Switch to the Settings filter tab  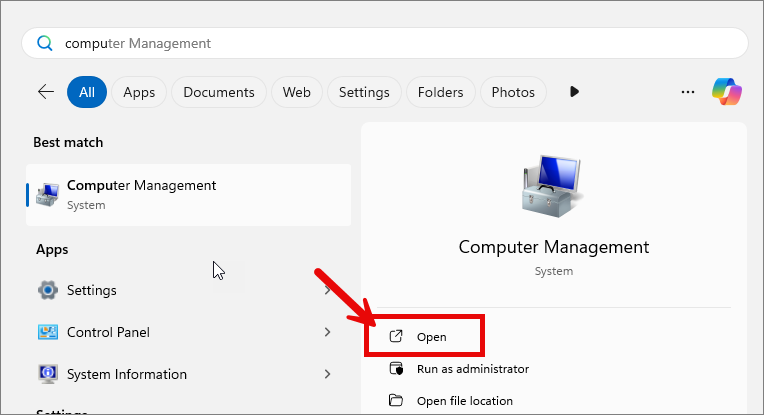[x=364, y=92]
